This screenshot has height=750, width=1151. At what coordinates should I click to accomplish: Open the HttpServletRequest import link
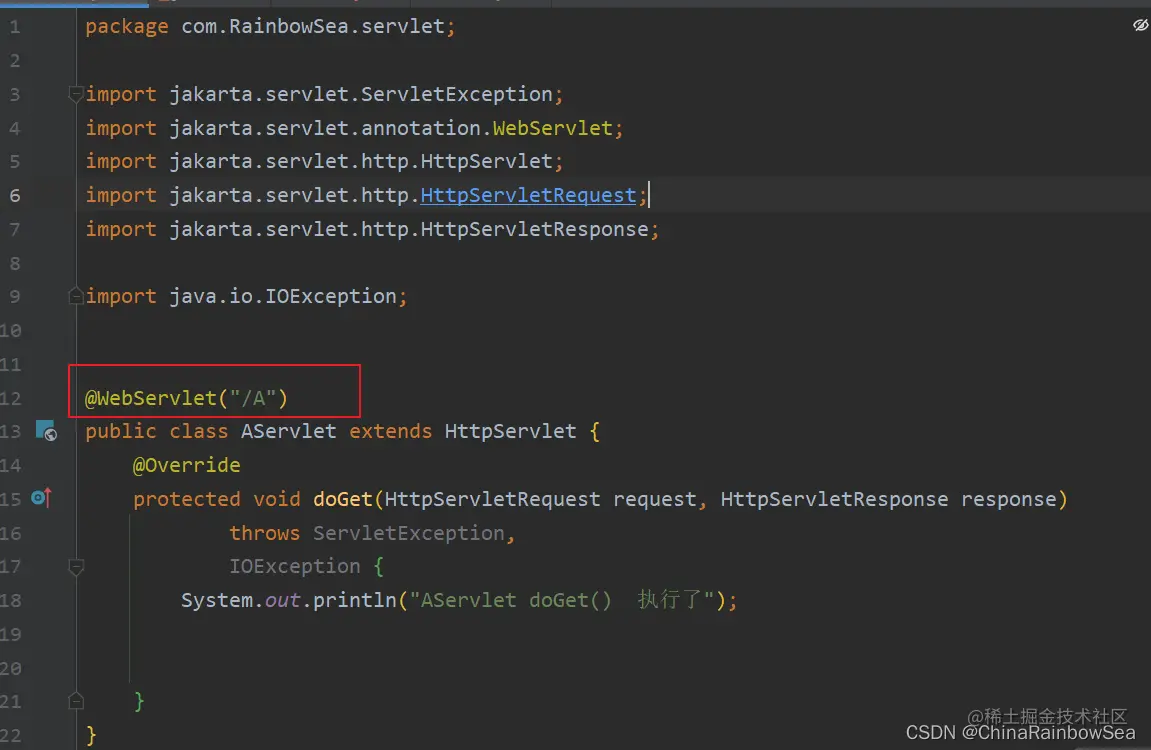click(x=528, y=195)
